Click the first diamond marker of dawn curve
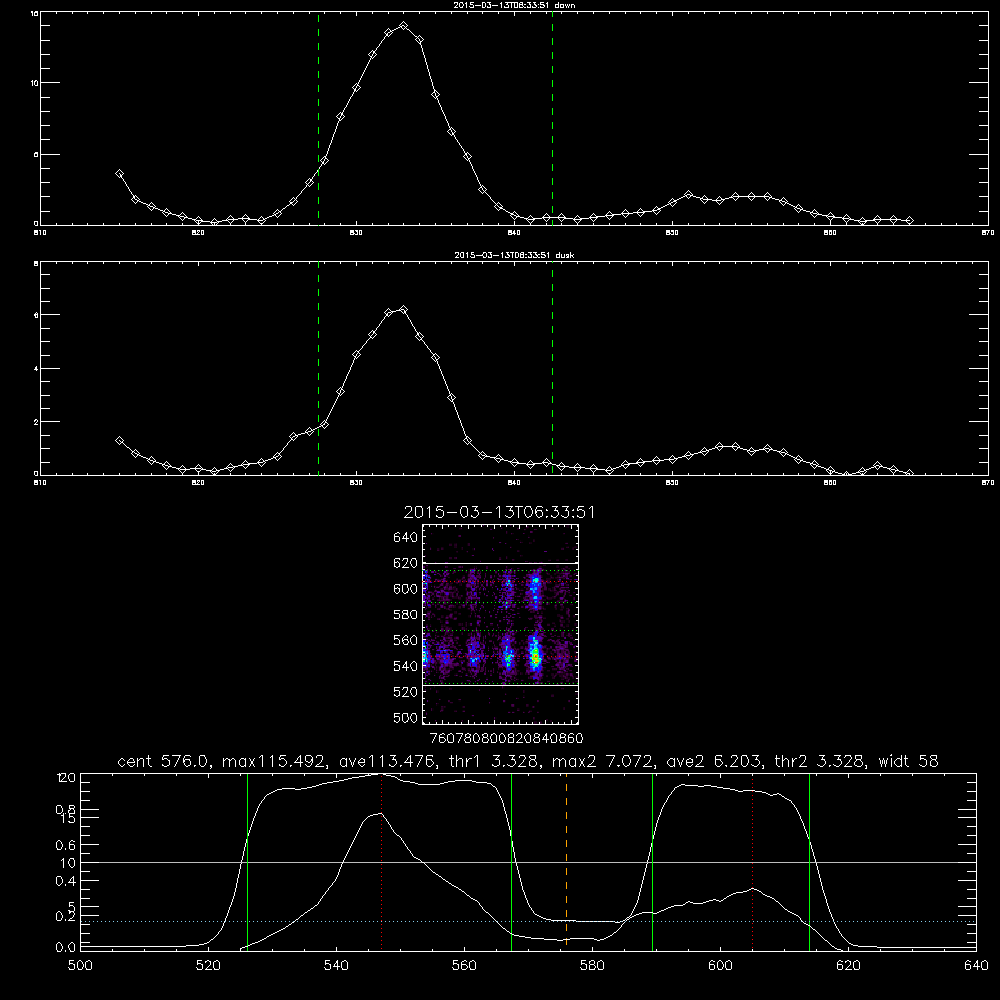Viewport: 1000px width, 1000px height. pos(119,173)
